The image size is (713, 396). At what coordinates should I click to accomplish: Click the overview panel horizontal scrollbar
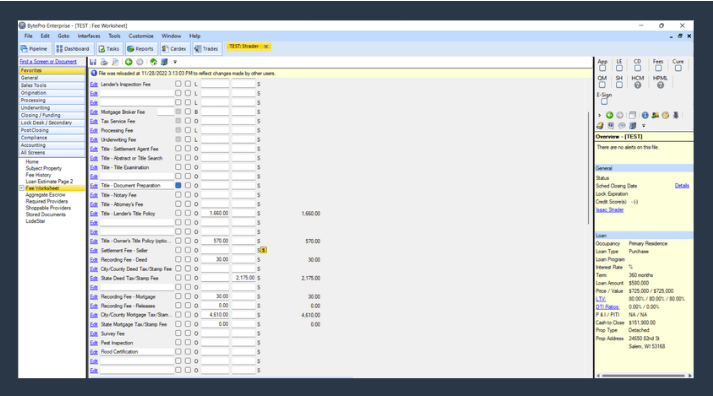click(643, 376)
